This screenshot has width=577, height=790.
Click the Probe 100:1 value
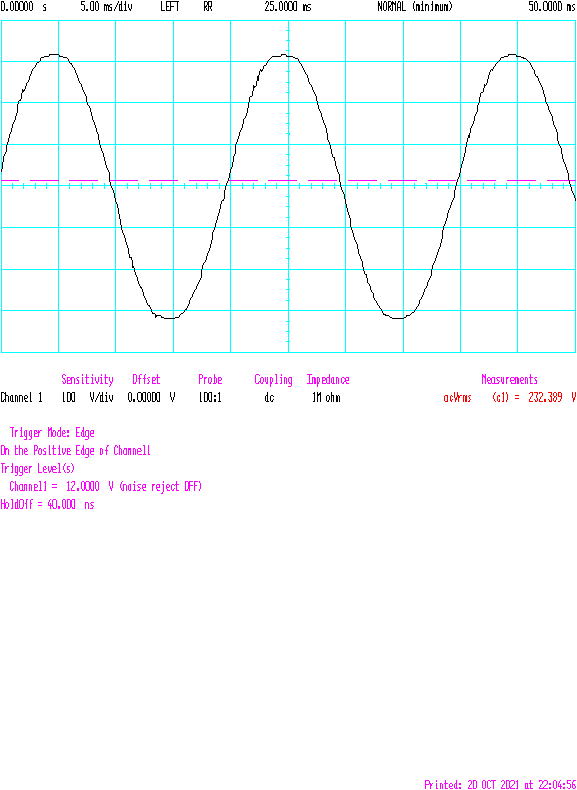click(x=210, y=398)
